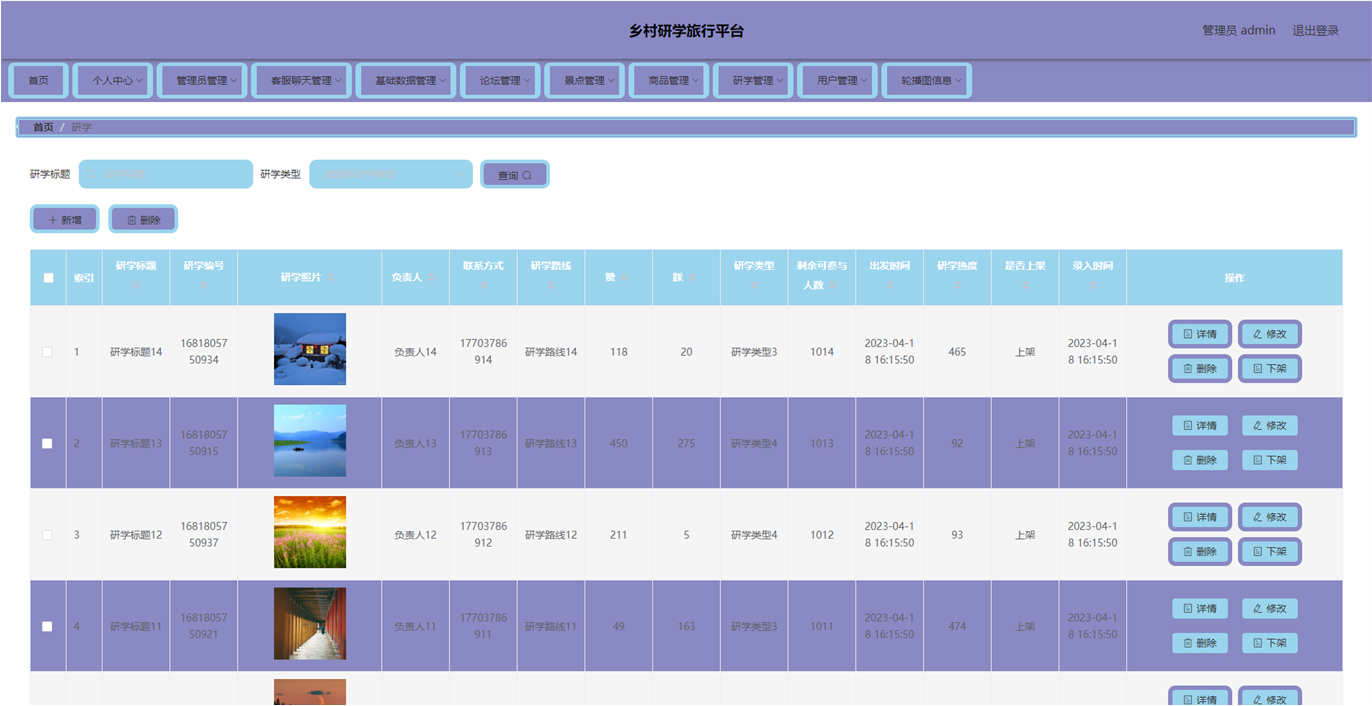Take 研学标题13 off shelf with 下架
This screenshot has width=1372, height=706.
tap(1270, 460)
